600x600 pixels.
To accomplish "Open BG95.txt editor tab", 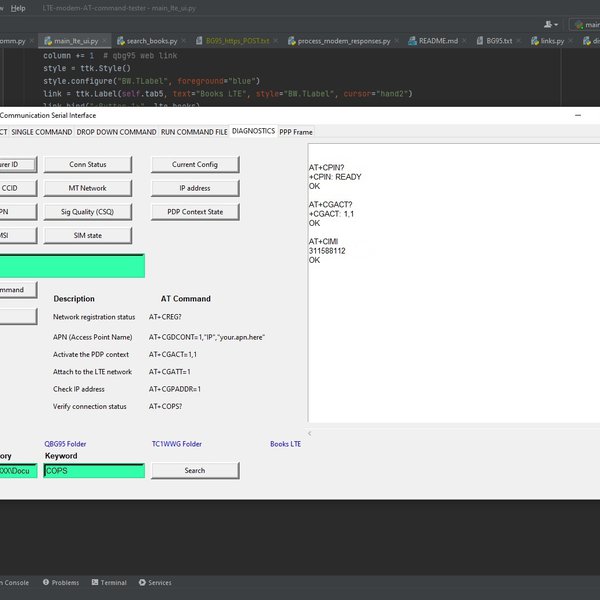I will (x=499, y=41).
